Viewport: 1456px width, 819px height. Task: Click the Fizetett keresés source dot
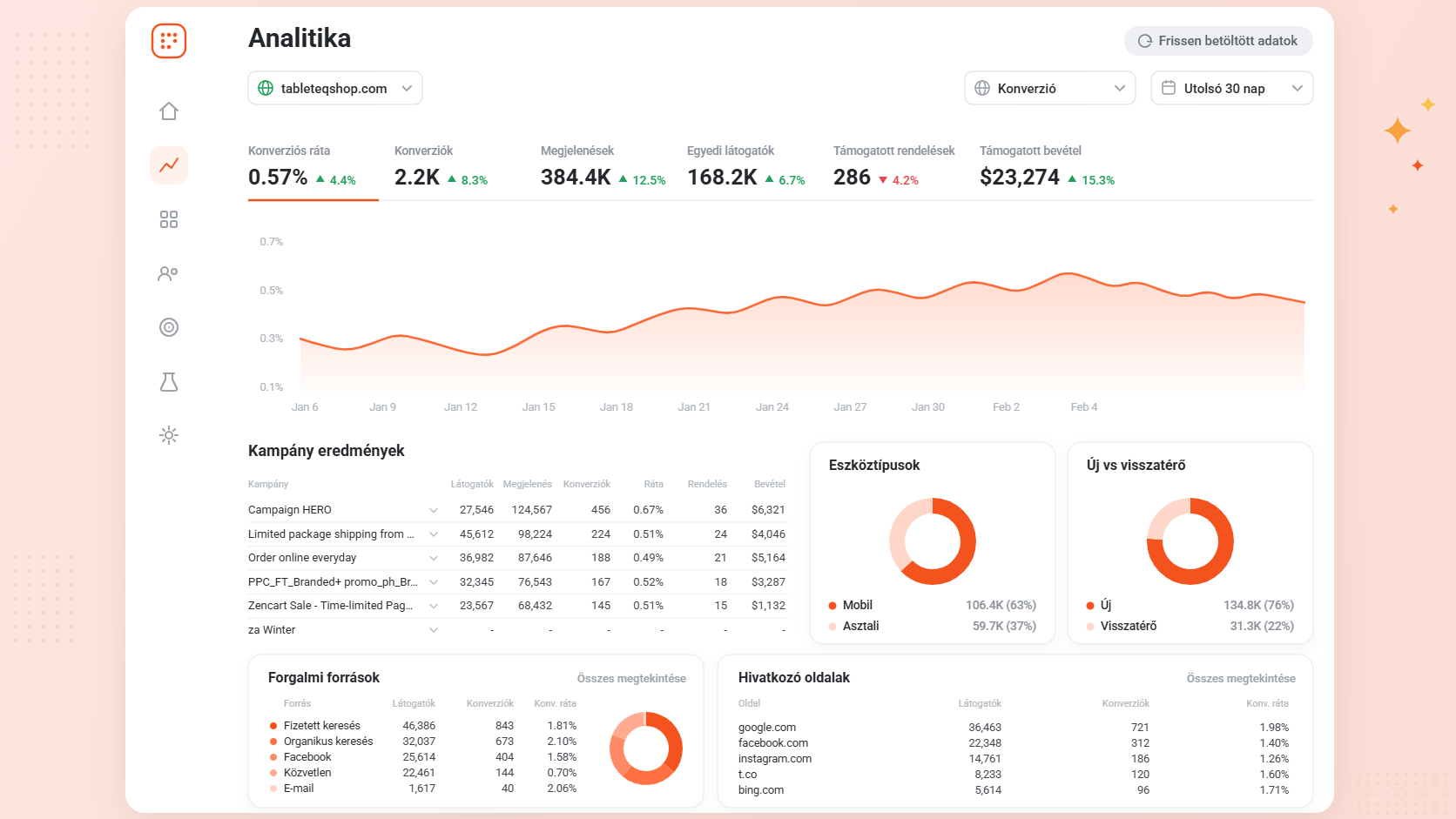point(273,726)
